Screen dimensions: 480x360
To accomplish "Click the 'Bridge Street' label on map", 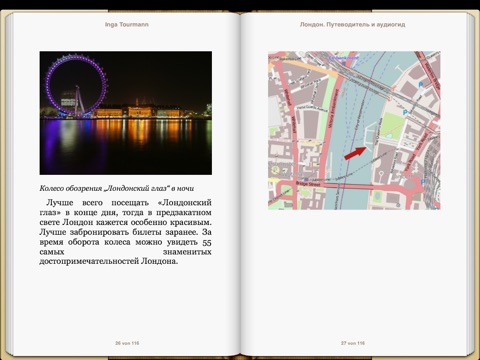I will pos(308,184).
